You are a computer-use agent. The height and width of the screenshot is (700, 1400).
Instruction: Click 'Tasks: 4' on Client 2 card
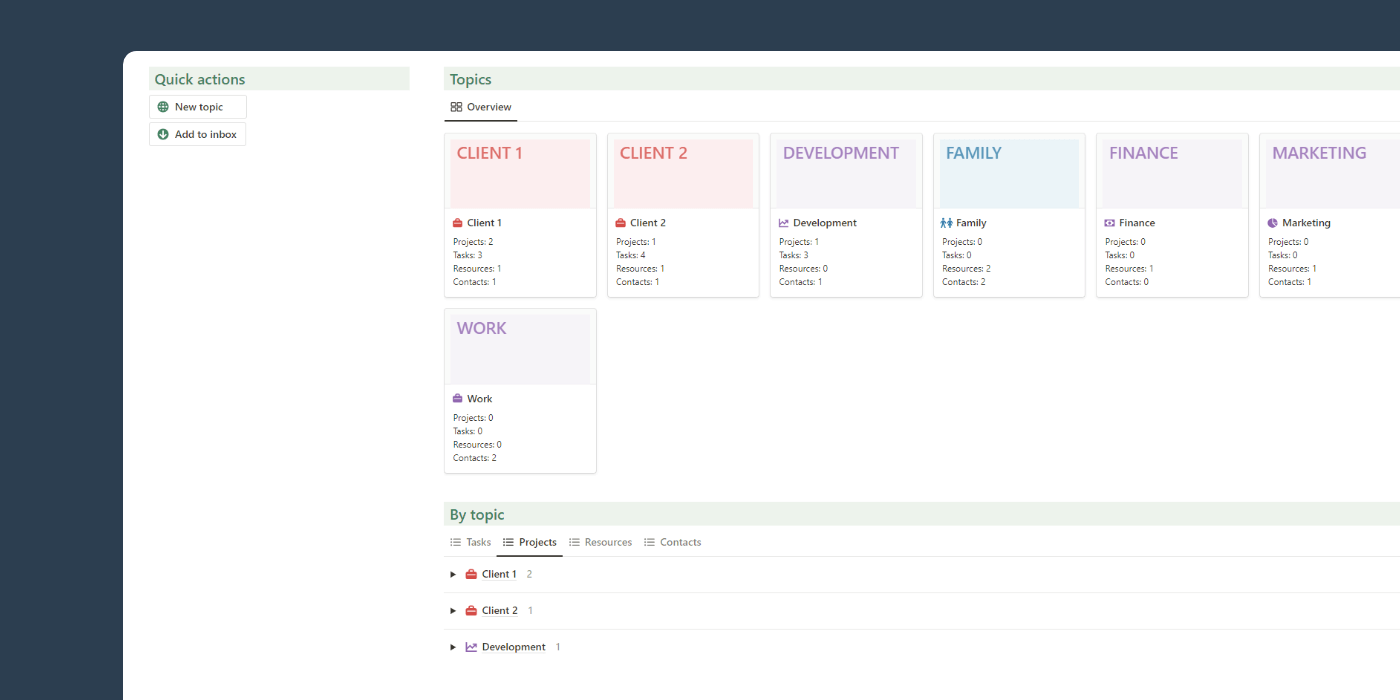click(x=631, y=255)
